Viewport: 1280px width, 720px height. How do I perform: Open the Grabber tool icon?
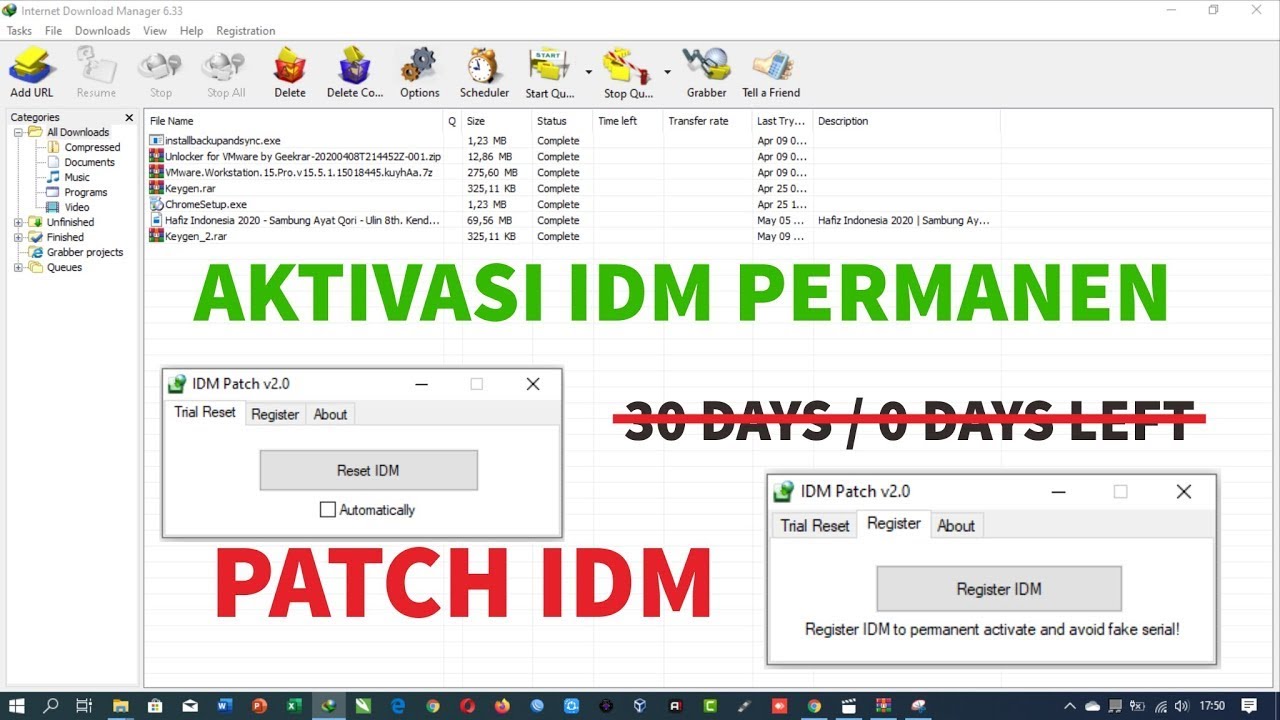(x=706, y=72)
